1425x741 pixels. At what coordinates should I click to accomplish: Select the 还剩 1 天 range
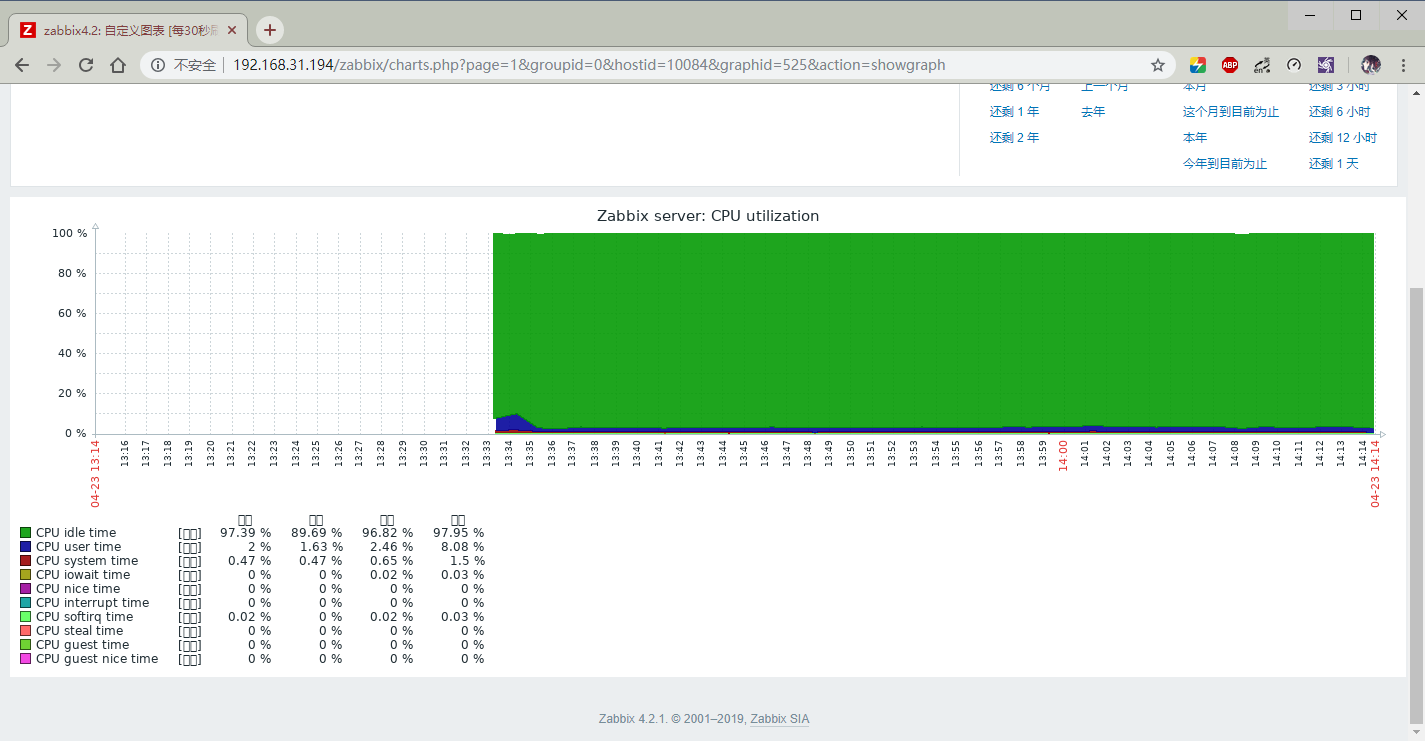pyautogui.click(x=1334, y=164)
